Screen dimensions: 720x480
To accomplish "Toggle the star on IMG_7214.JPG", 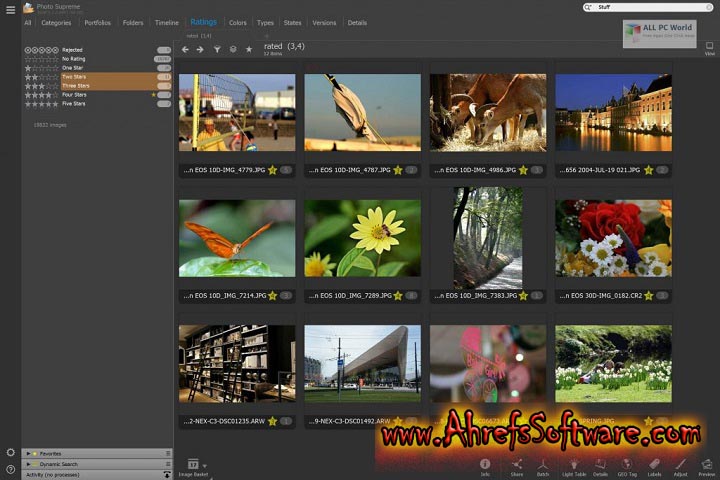I will pyautogui.click(x=272, y=295).
